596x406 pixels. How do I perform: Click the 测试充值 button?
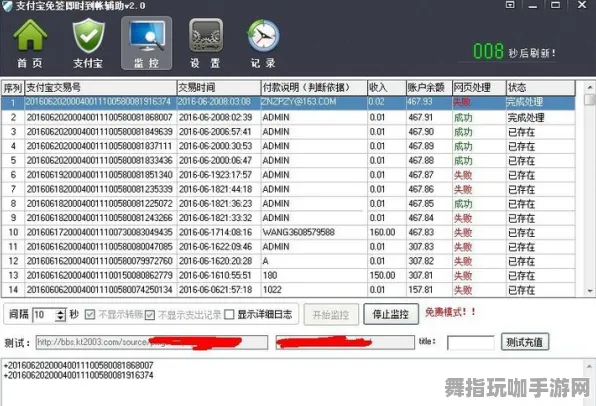(525, 342)
